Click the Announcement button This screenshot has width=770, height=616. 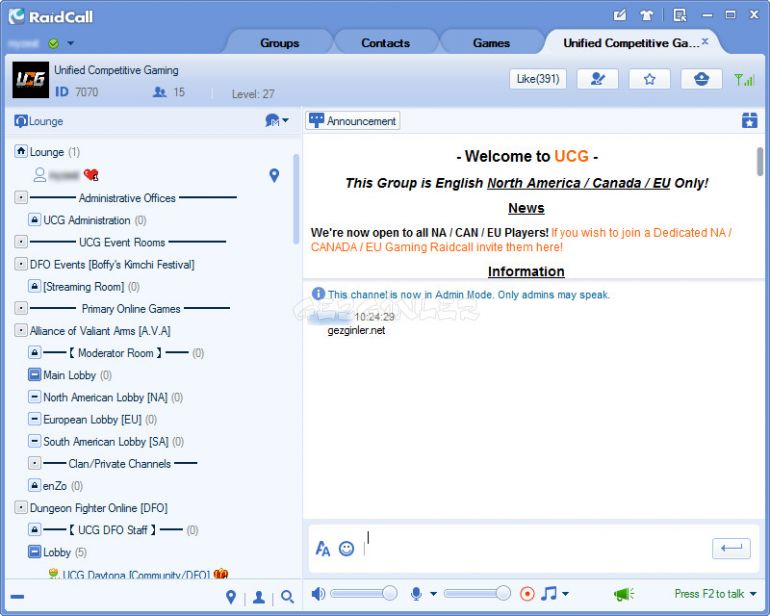click(x=352, y=120)
